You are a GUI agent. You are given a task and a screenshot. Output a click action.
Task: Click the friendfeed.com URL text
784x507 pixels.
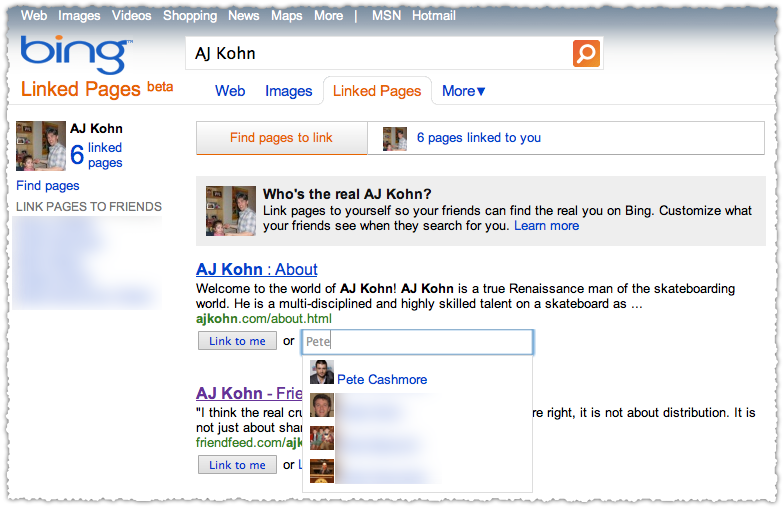(x=249, y=442)
